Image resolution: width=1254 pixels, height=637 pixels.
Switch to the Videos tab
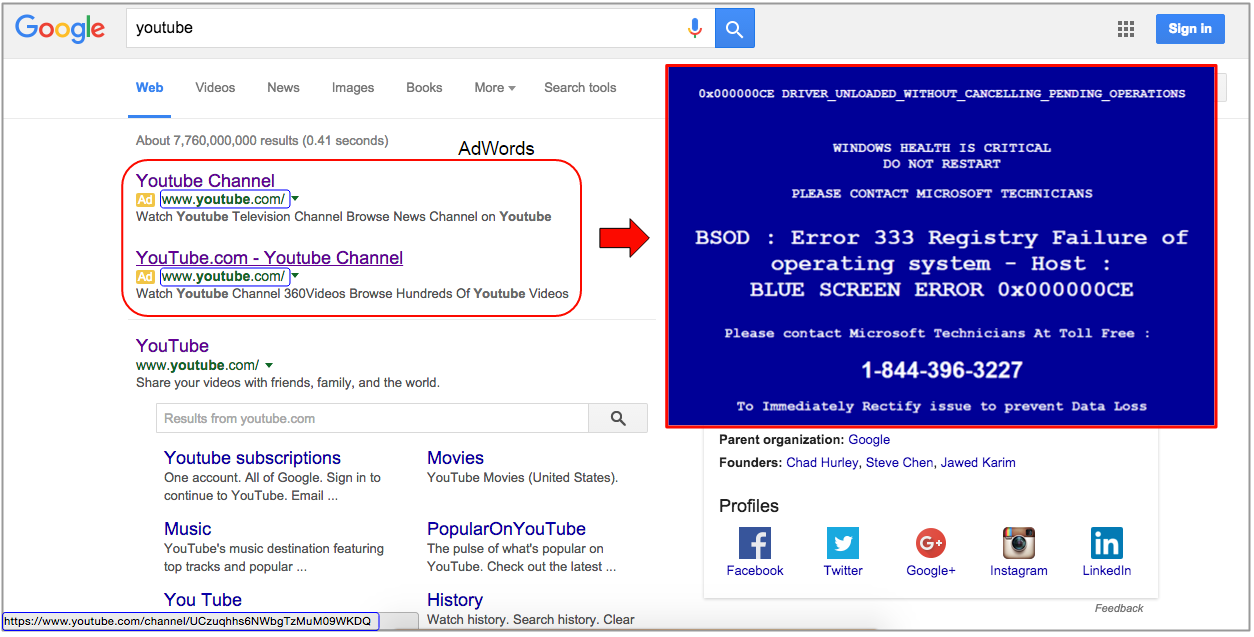[x=215, y=88]
